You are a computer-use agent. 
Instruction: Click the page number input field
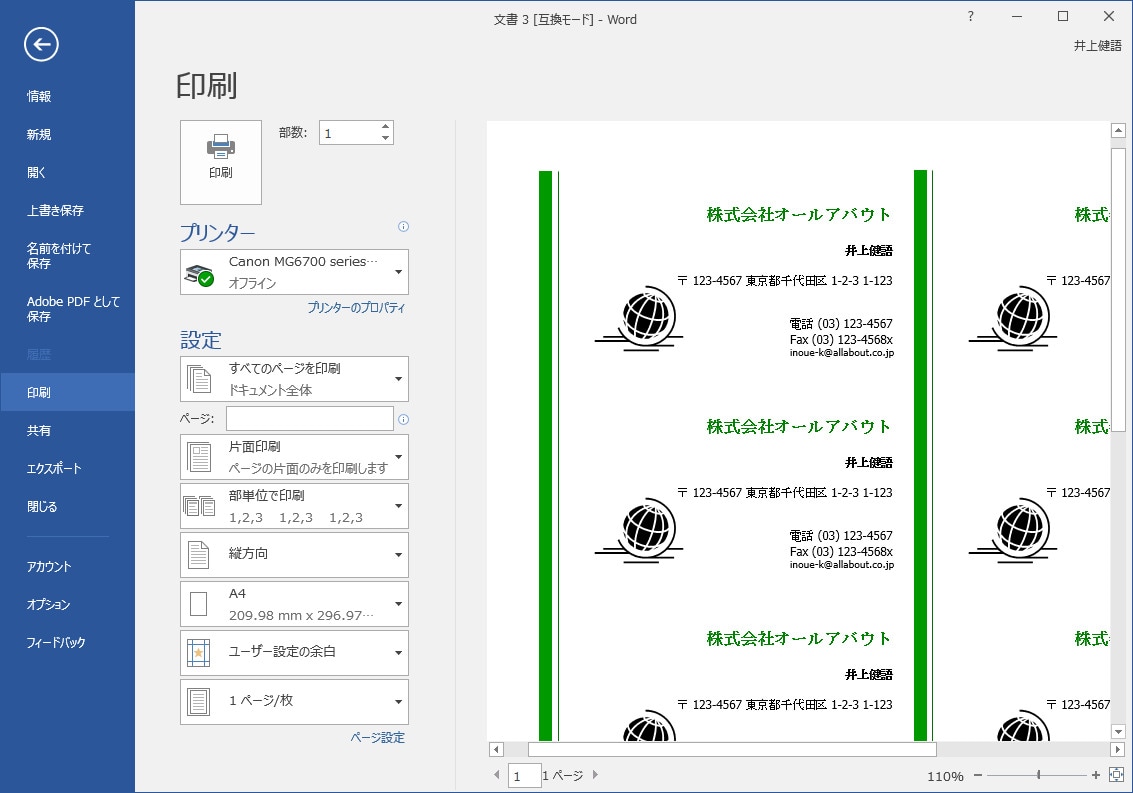524,775
